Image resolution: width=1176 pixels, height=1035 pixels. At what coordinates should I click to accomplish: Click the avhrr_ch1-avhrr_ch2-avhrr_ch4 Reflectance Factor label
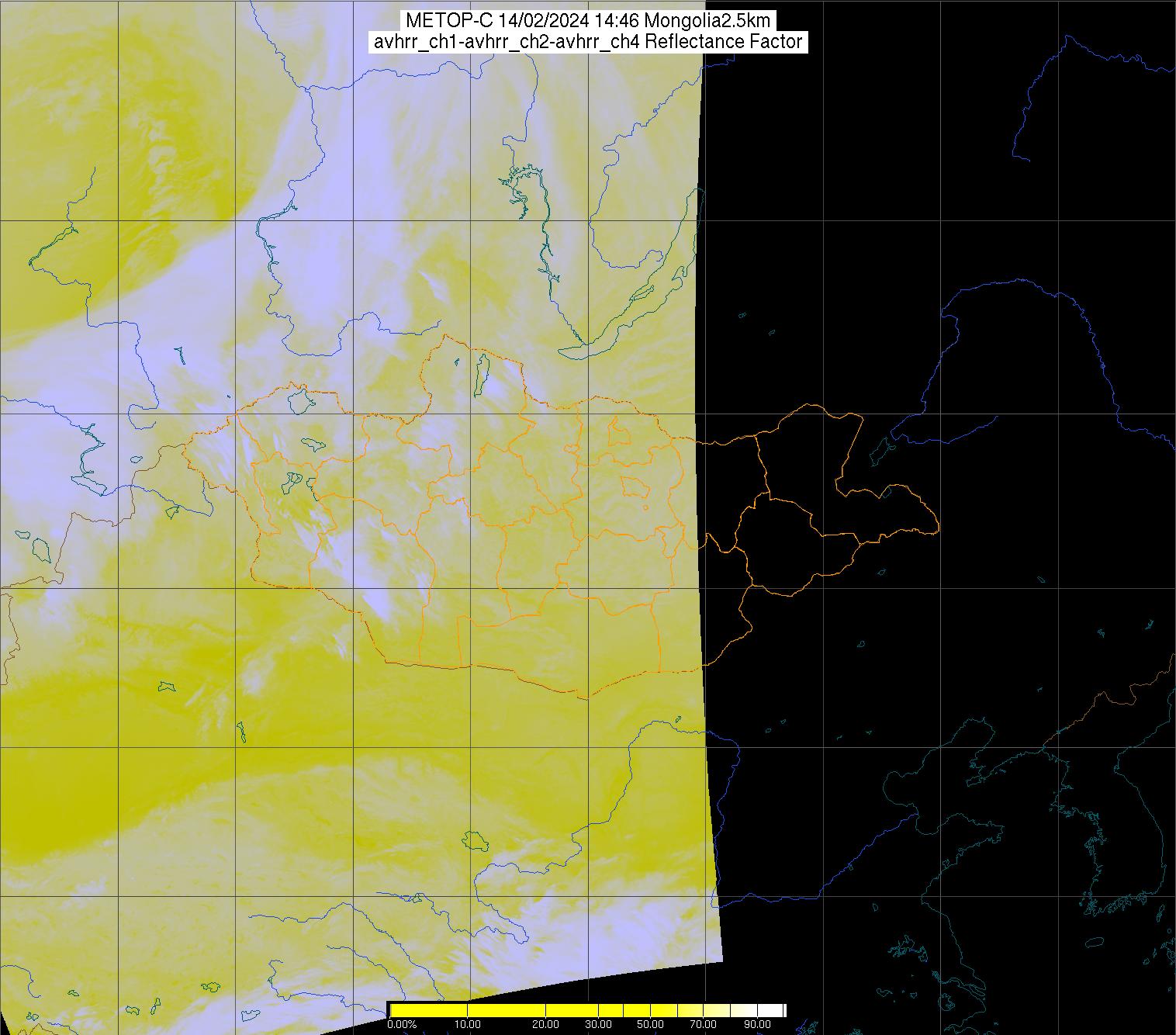point(587,42)
